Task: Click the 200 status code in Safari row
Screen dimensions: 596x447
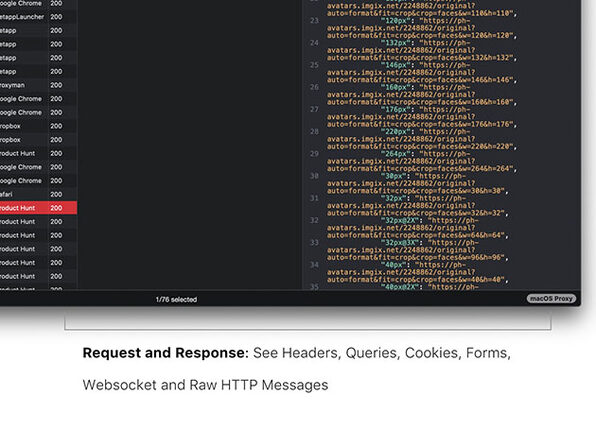Action: (56, 194)
